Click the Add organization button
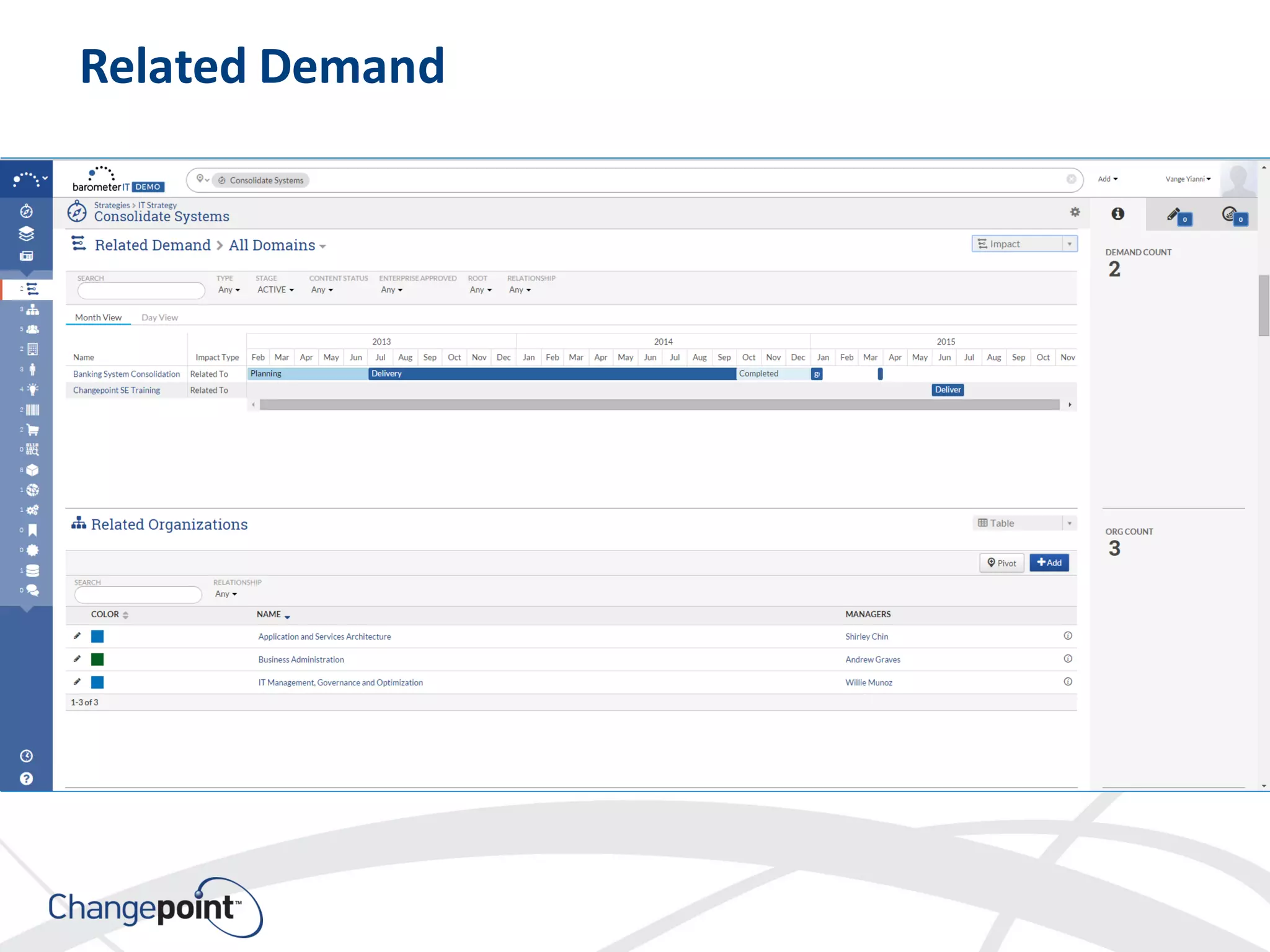The image size is (1270, 952). point(1049,563)
